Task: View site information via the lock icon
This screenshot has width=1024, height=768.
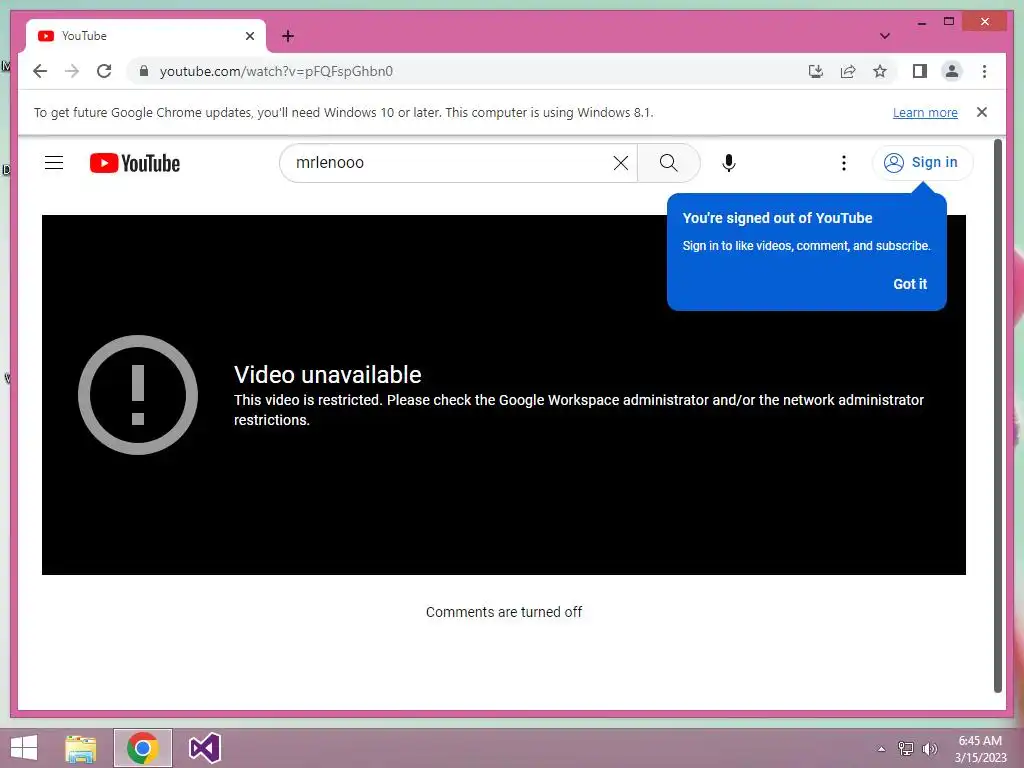Action: pos(144,71)
